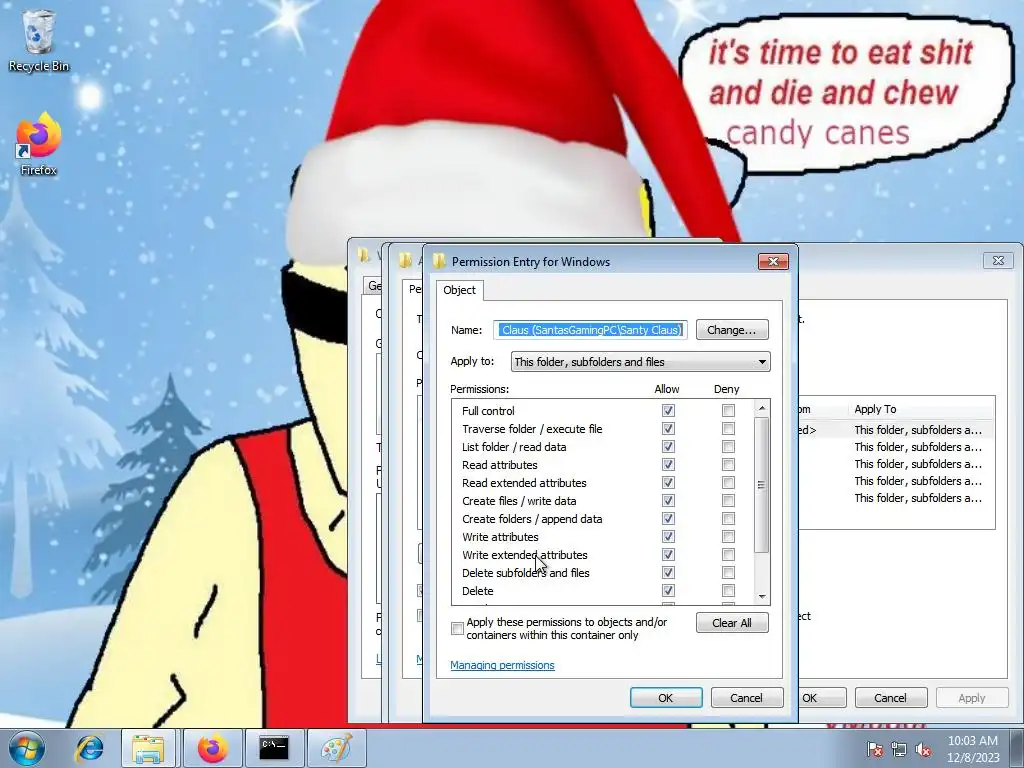
Task: Click the muted volume tray icon
Action: point(923,749)
